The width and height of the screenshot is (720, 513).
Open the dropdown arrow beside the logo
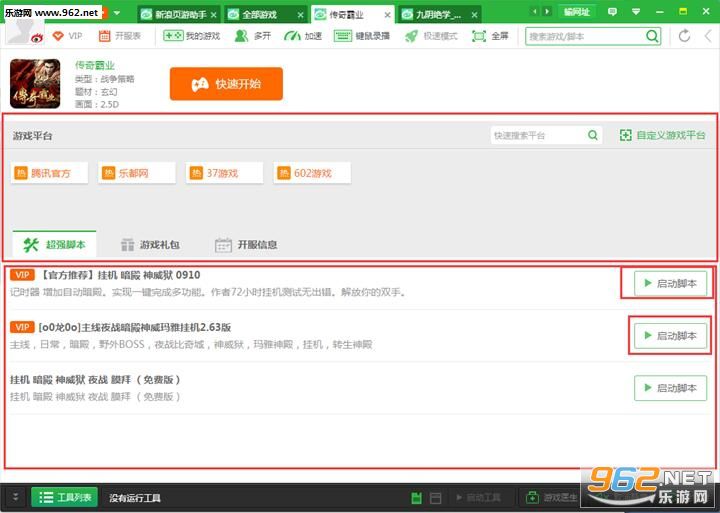(x=117, y=13)
